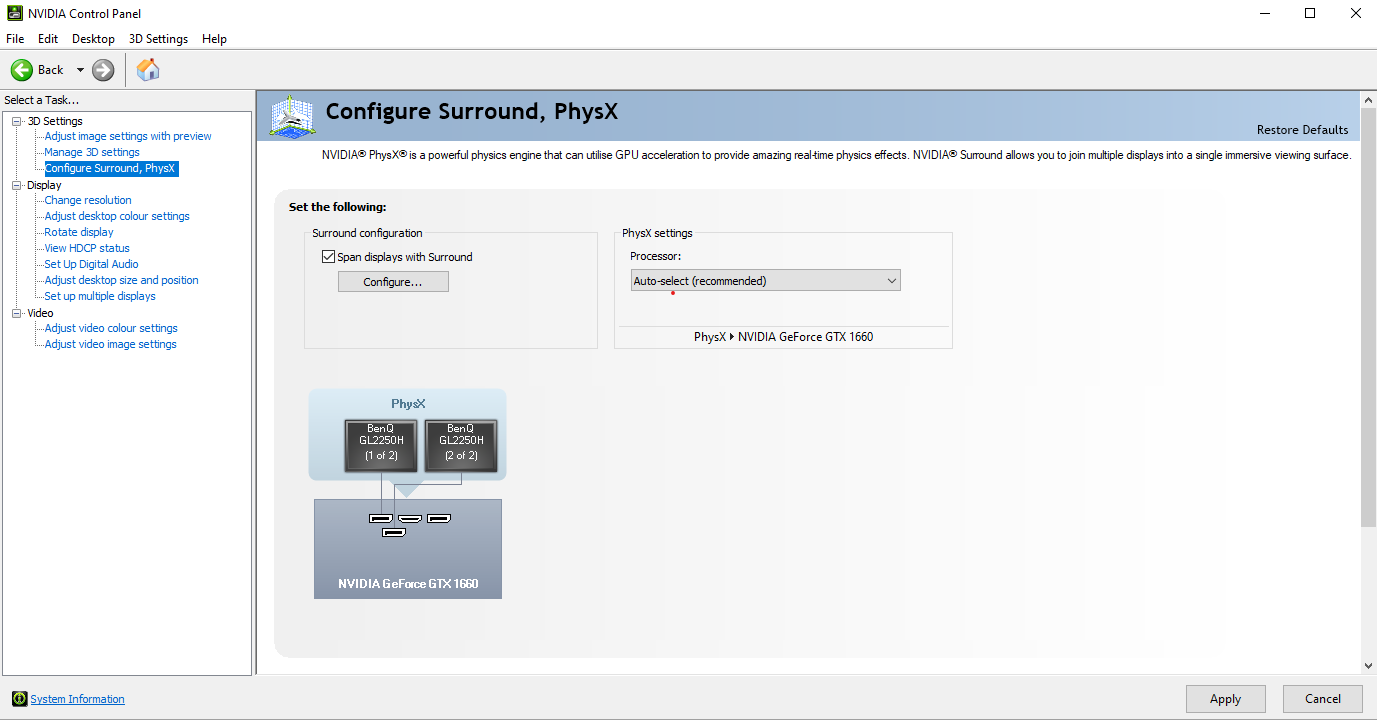Select the Change resolution task
The width and height of the screenshot is (1377, 721).
point(87,200)
